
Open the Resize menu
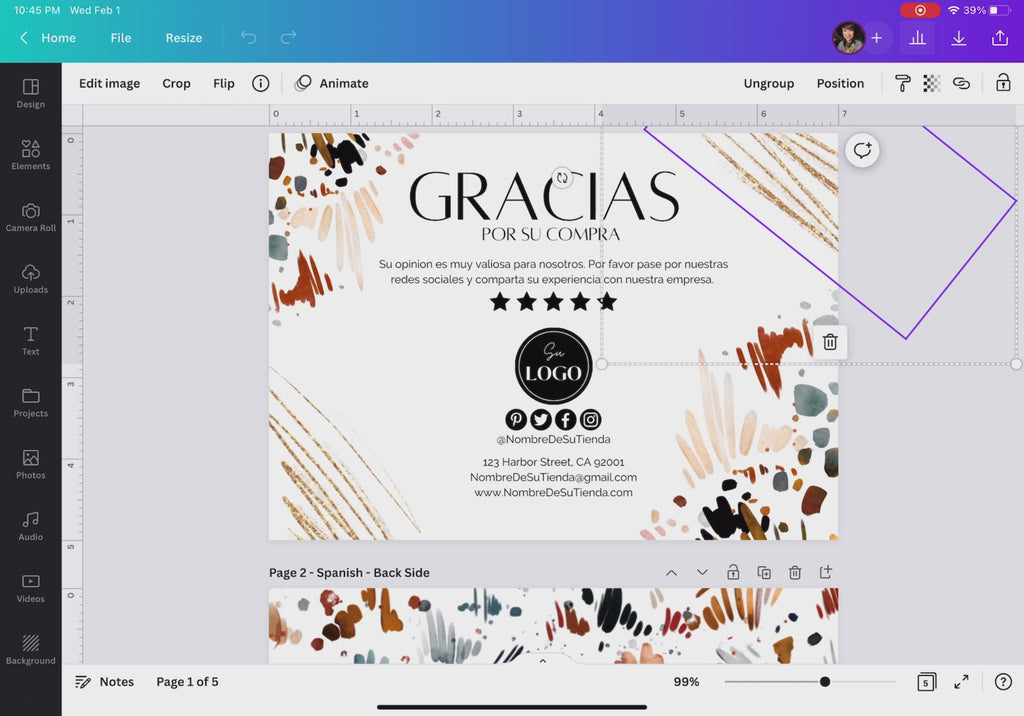pos(184,38)
